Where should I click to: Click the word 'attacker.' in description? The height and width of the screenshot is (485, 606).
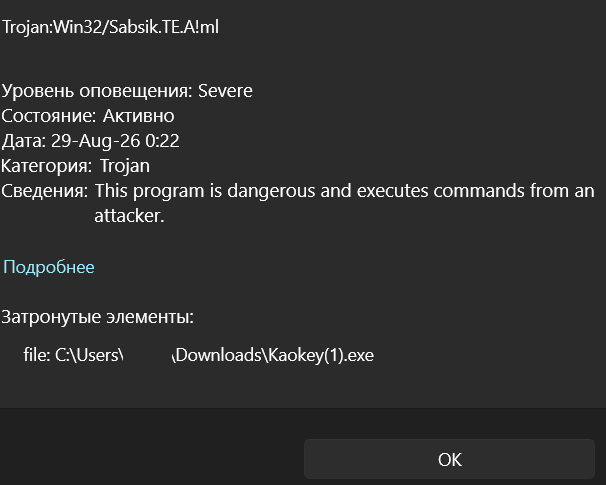point(129,216)
